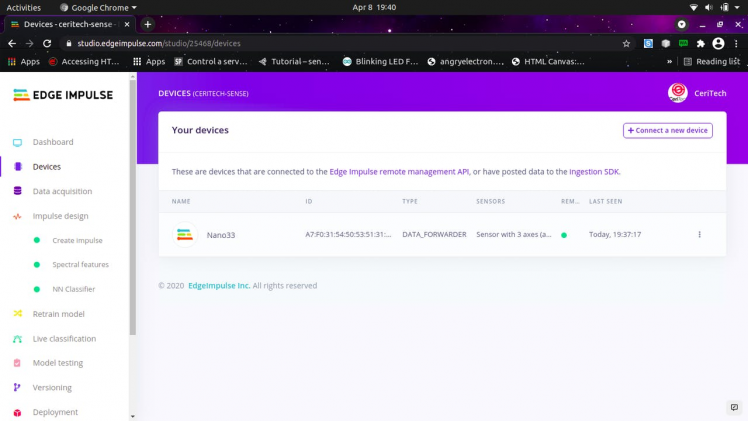Click the sidebar scroll down arrow

coord(133,416)
